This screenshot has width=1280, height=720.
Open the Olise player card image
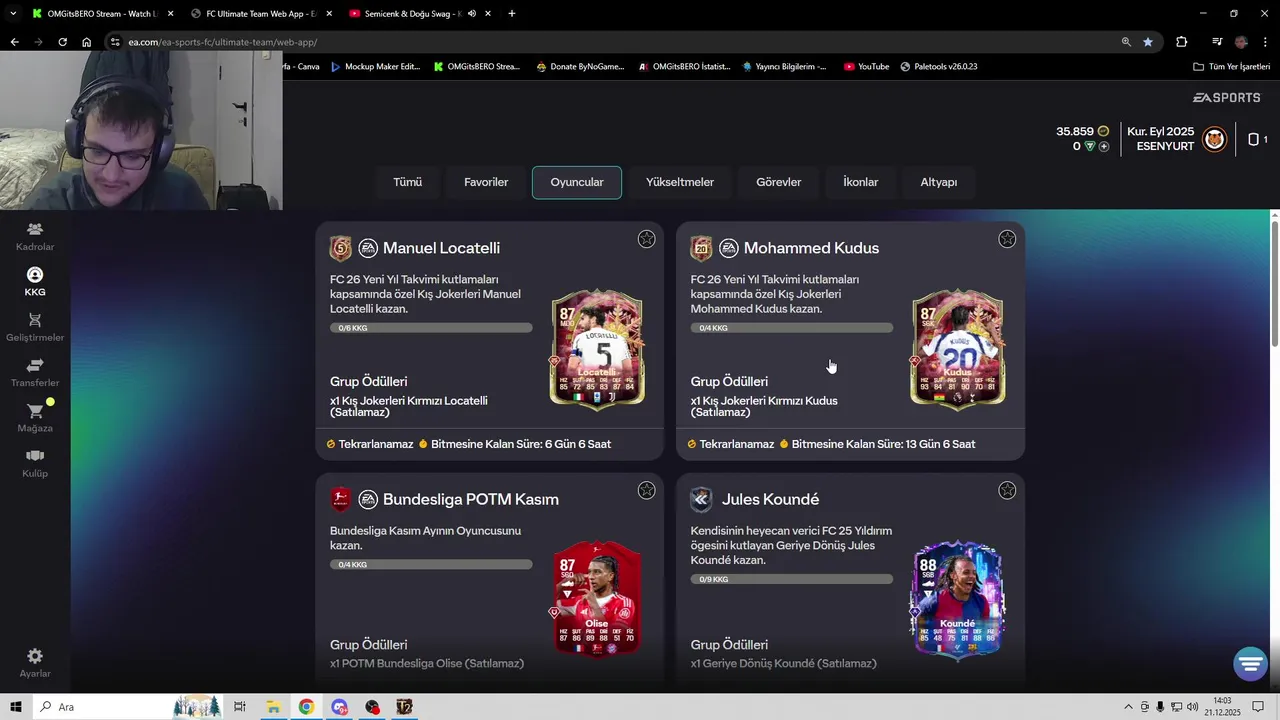[x=597, y=600]
